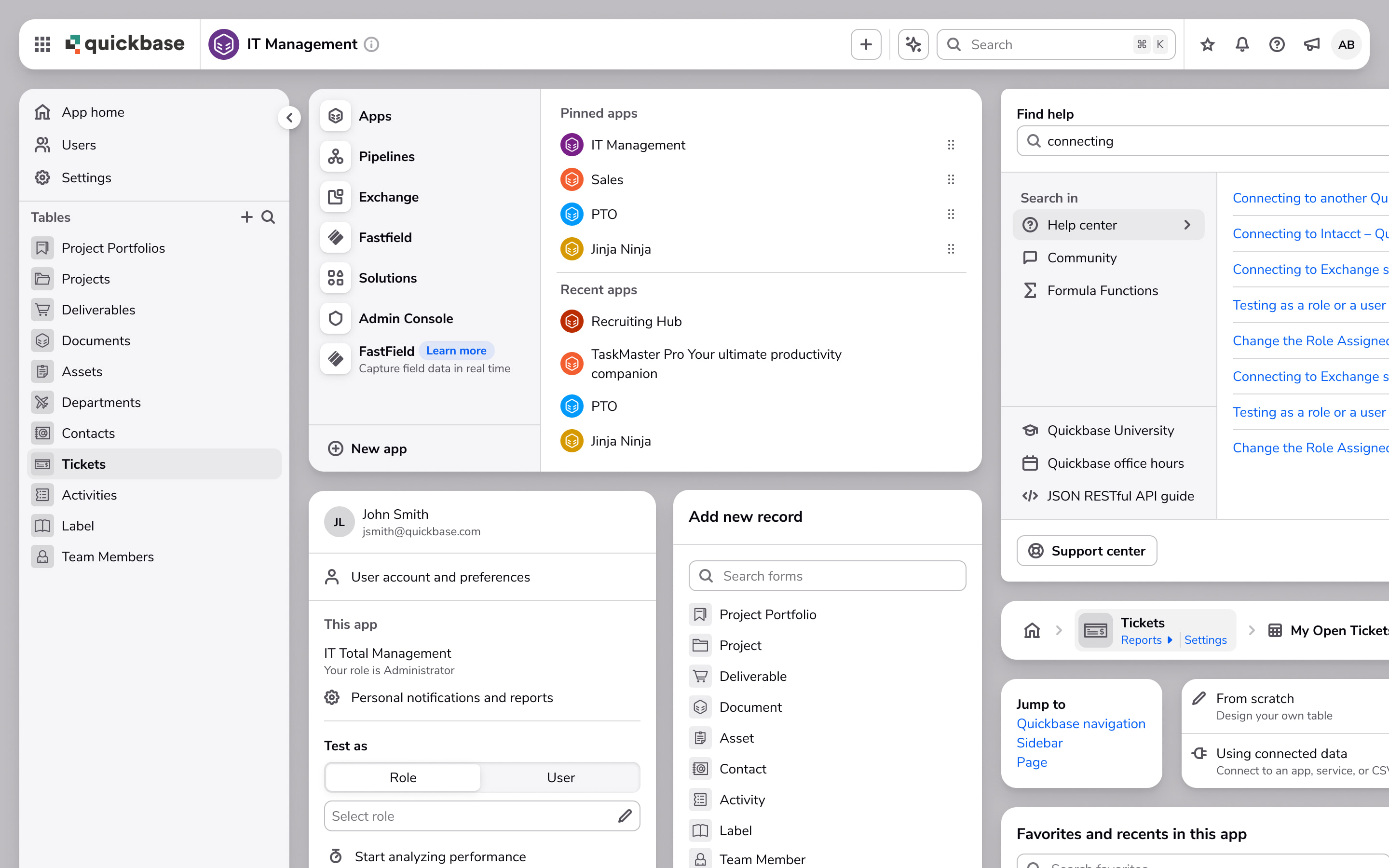Click the New app button

368,448
